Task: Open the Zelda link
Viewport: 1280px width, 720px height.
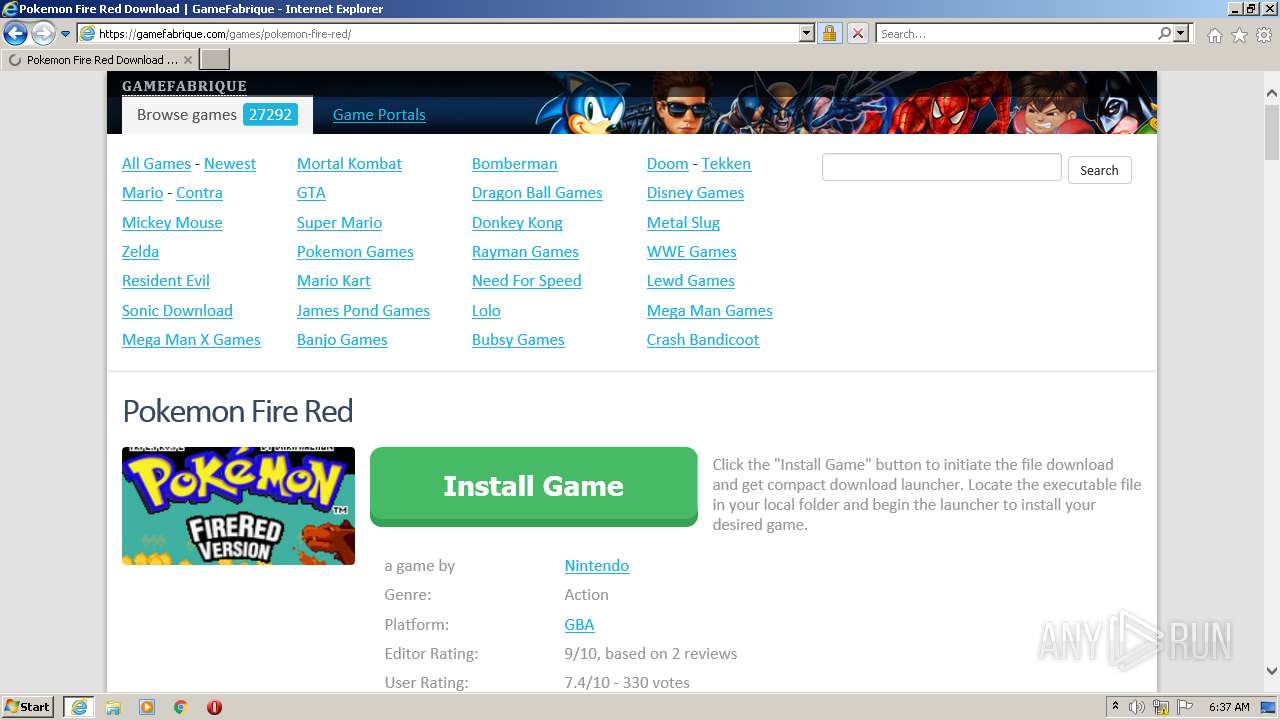Action: click(x=140, y=251)
